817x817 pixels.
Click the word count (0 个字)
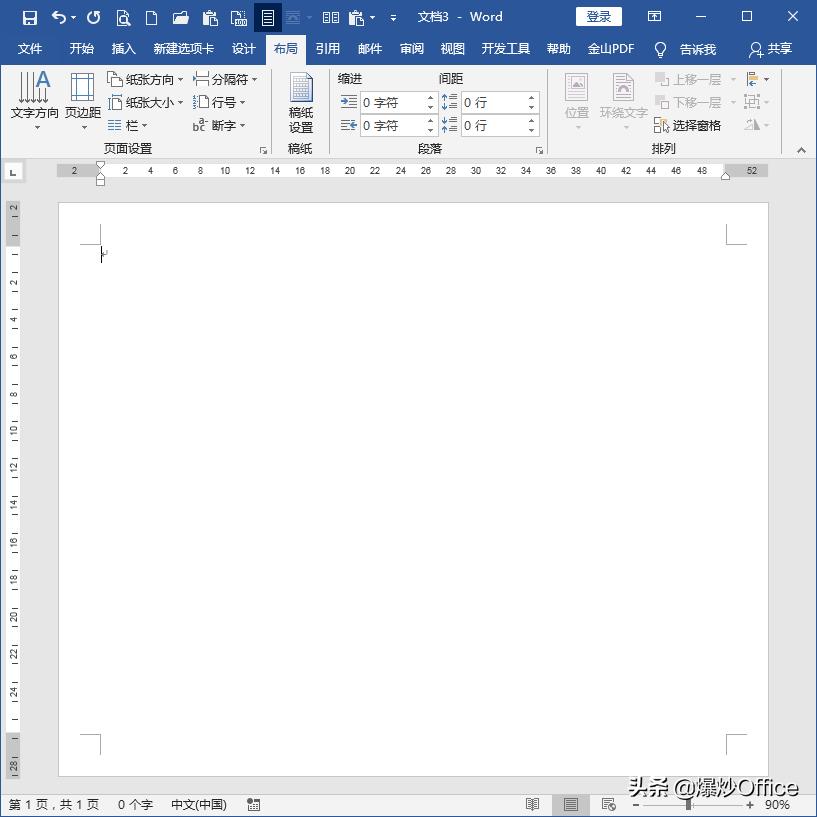(x=135, y=804)
